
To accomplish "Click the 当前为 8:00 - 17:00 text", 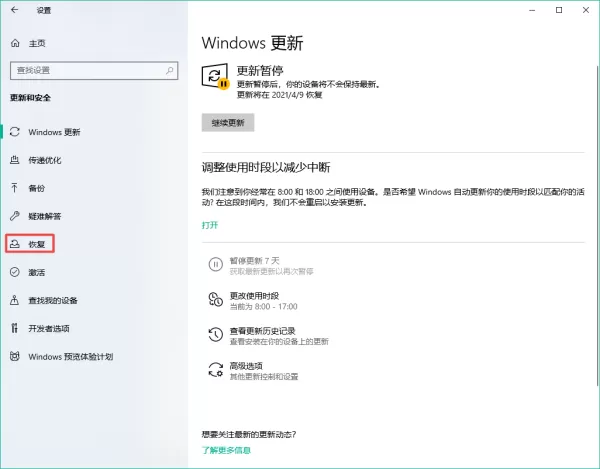I will (263, 306).
